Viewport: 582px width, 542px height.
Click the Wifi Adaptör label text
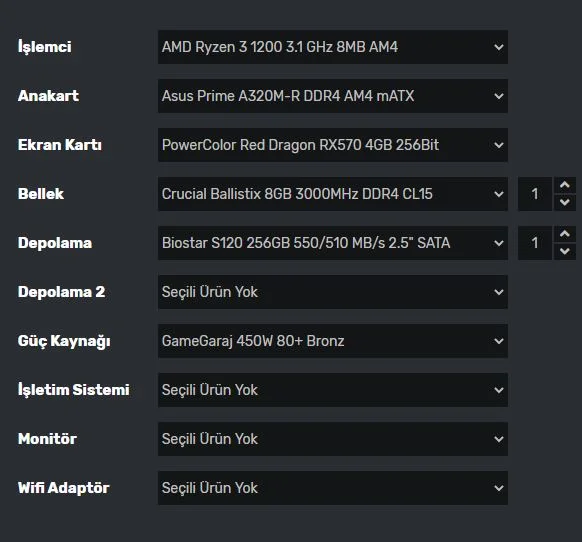click(64, 488)
